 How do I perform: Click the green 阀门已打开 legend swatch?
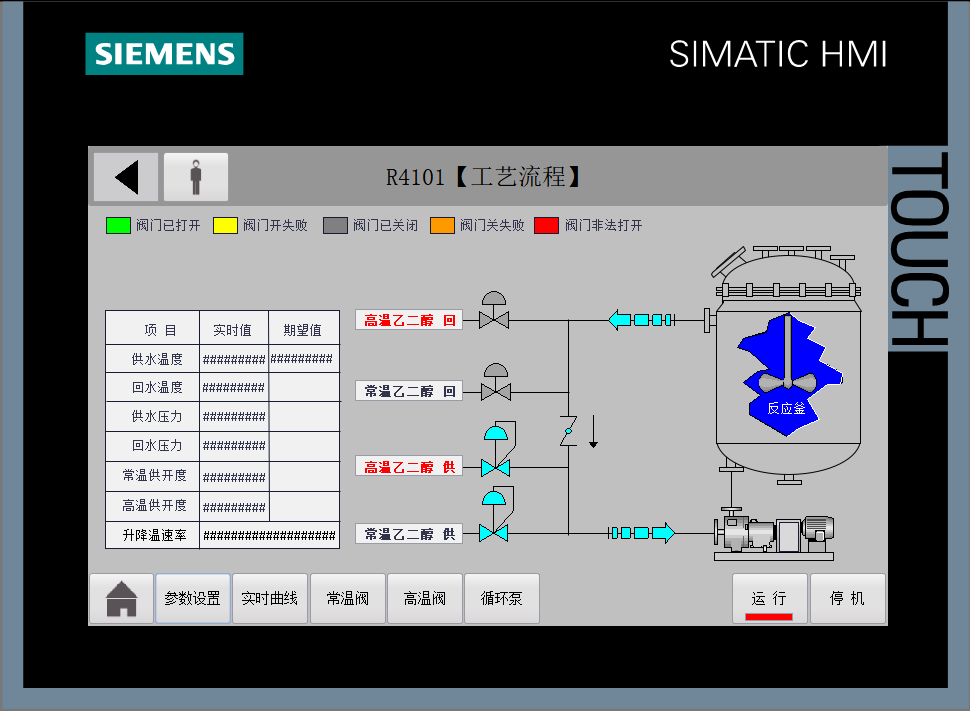(x=118, y=225)
